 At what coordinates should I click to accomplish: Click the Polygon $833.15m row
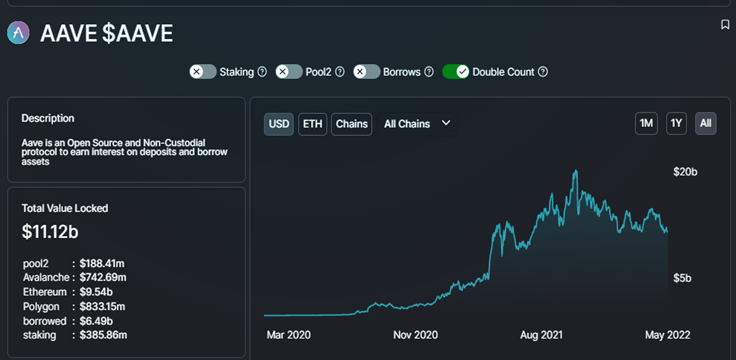tap(74, 306)
